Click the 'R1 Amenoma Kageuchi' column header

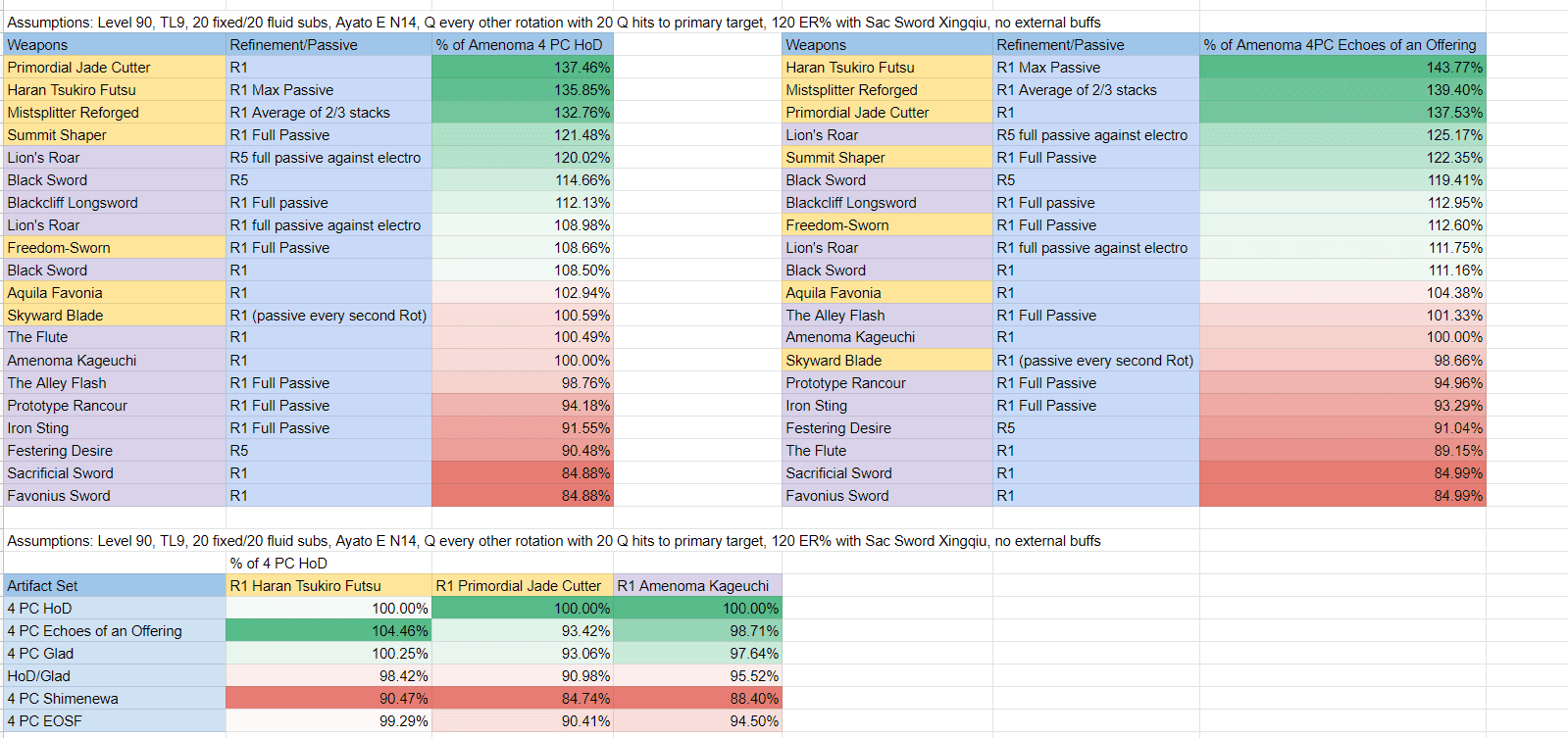coord(697,586)
